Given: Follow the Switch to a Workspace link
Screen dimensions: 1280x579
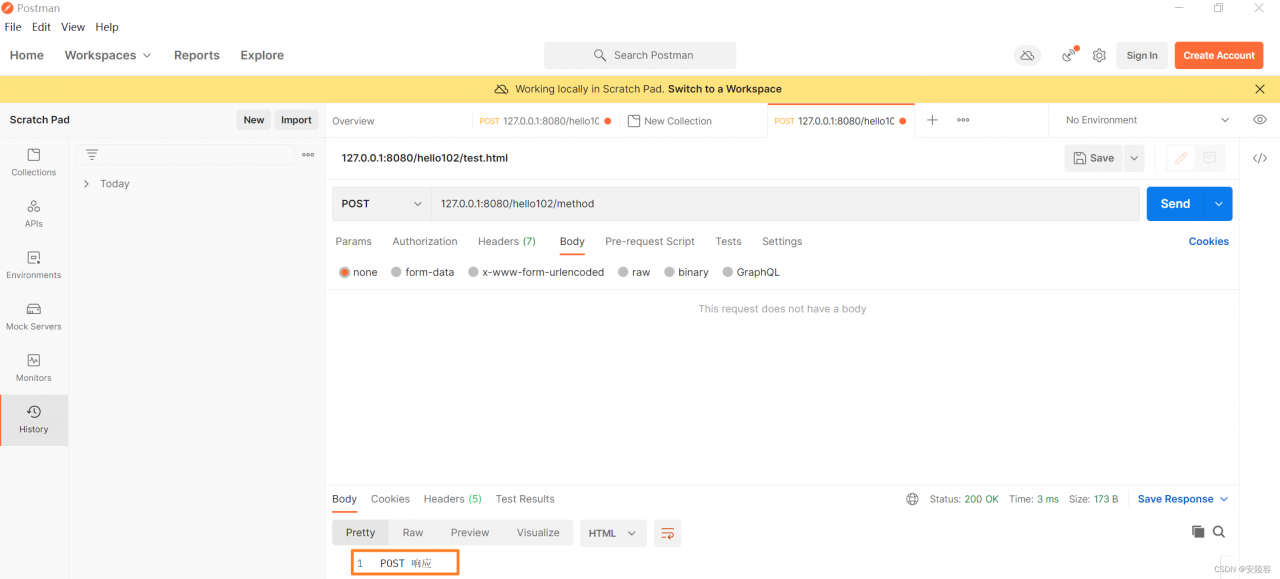Looking at the screenshot, I should (x=725, y=89).
